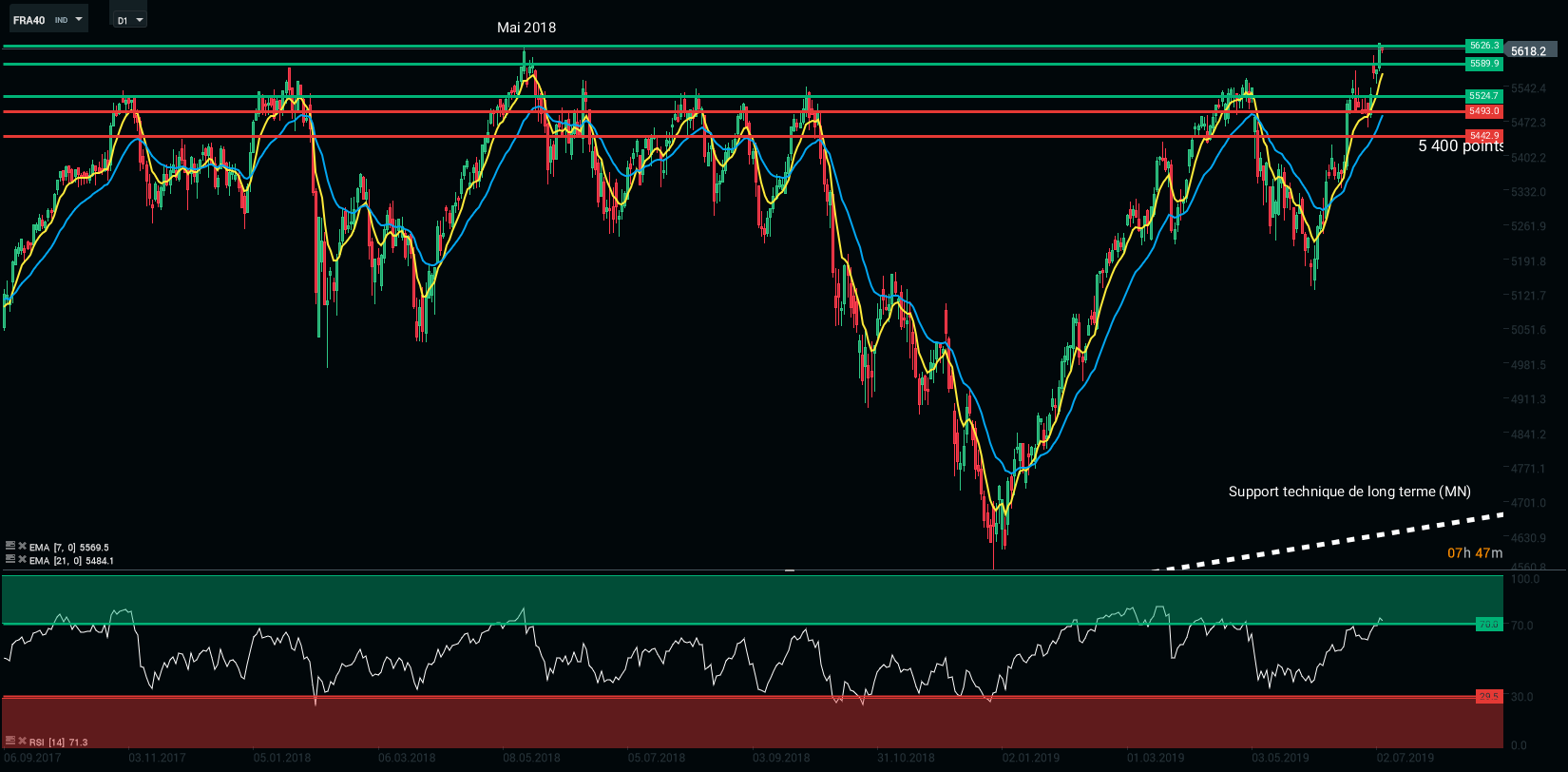
Task: Click the RSI 29.5 oversold level tag
Action: point(1488,697)
